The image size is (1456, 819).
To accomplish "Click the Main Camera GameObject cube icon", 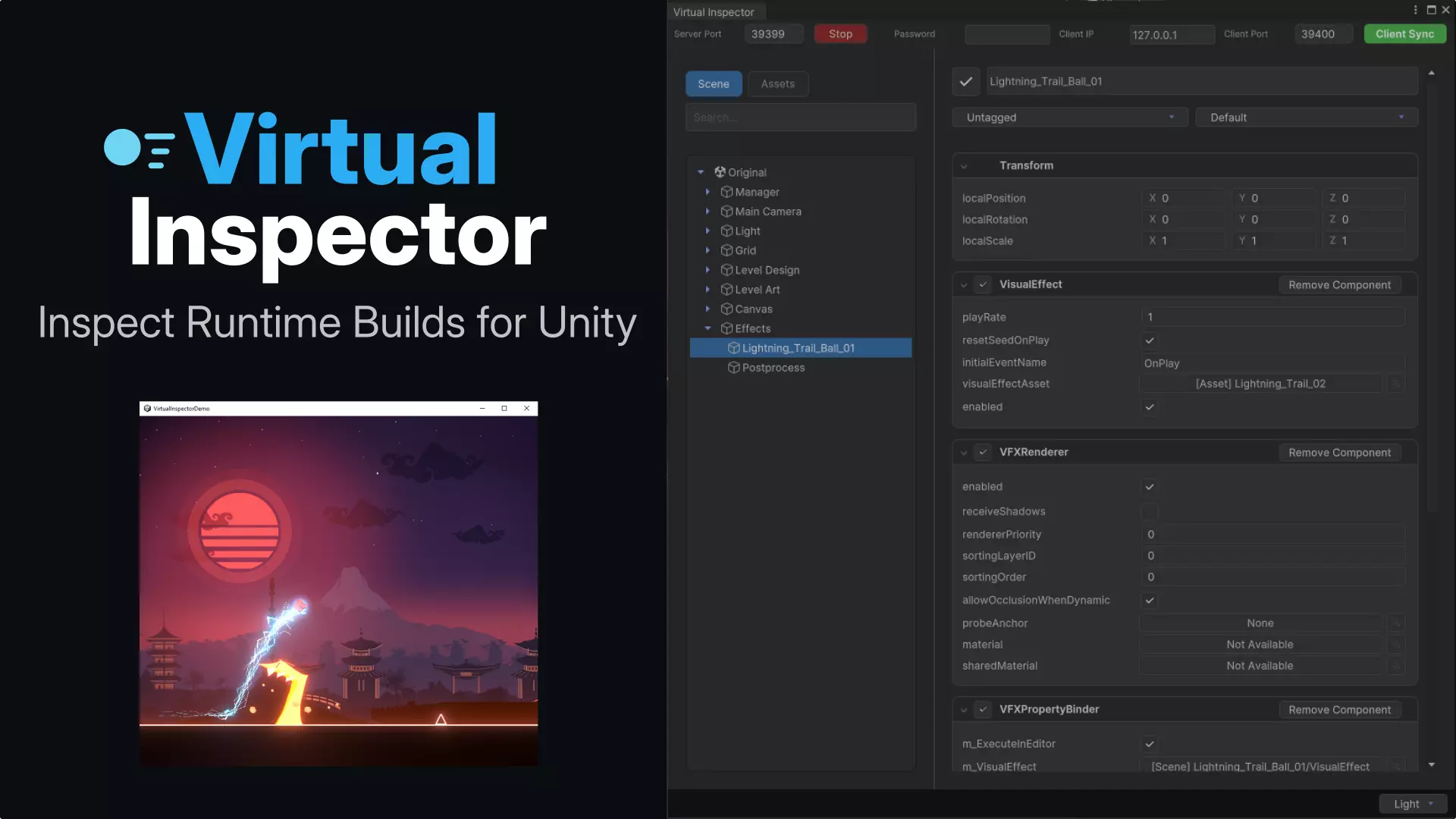I will (x=726, y=212).
